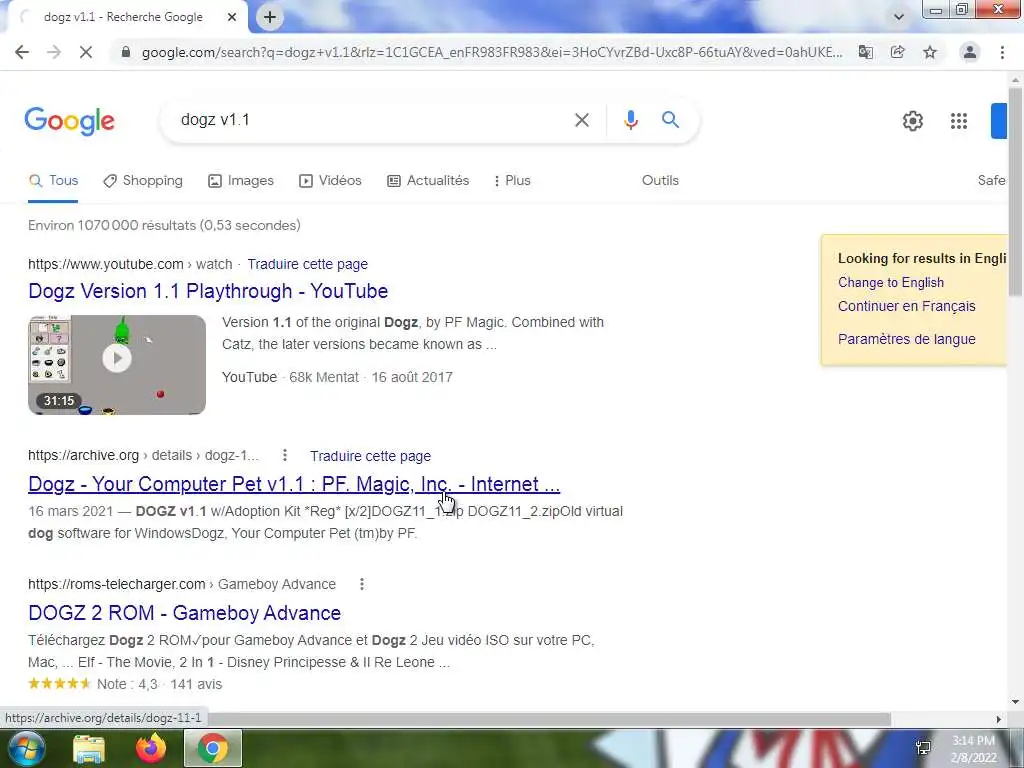The image size is (1024, 768).
Task: Open Dogz Version 1.1 Playthrough result
Action: pyautogui.click(x=208, y=291)
